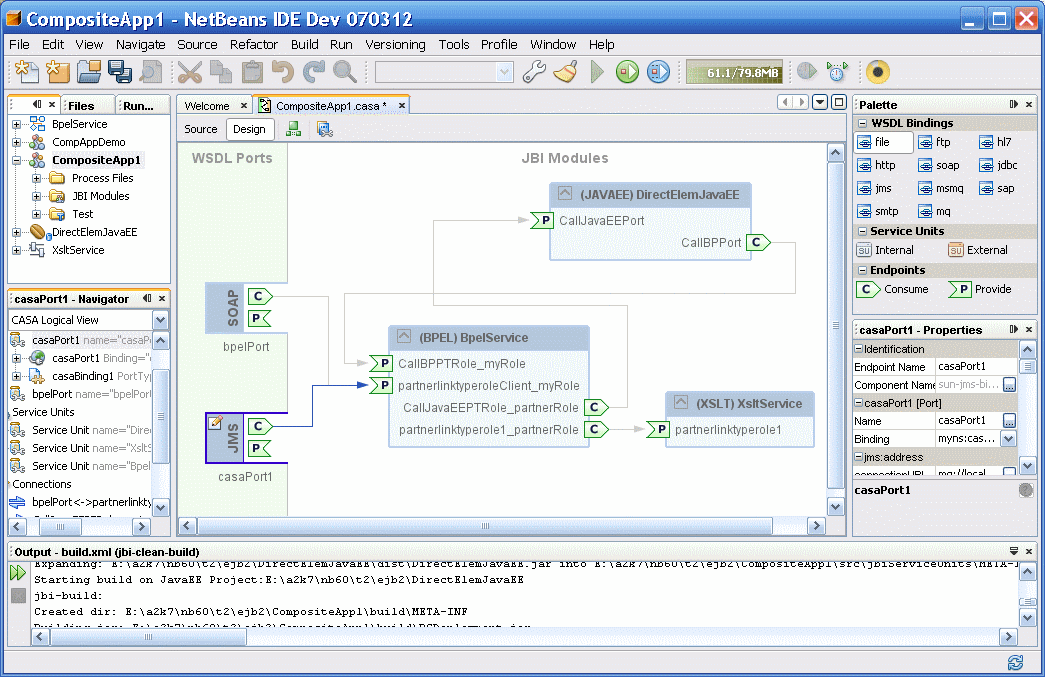
Task: Collapse the XsltService module box
Action: (680, 402)
